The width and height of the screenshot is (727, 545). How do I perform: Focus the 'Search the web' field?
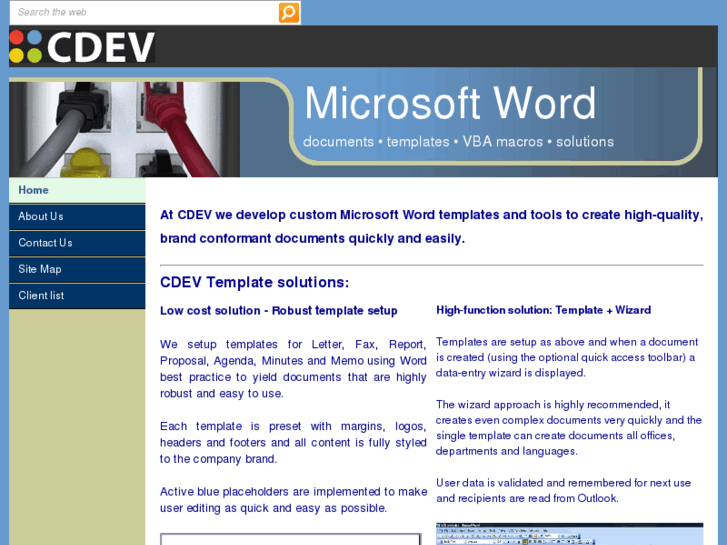coord(144,13)
